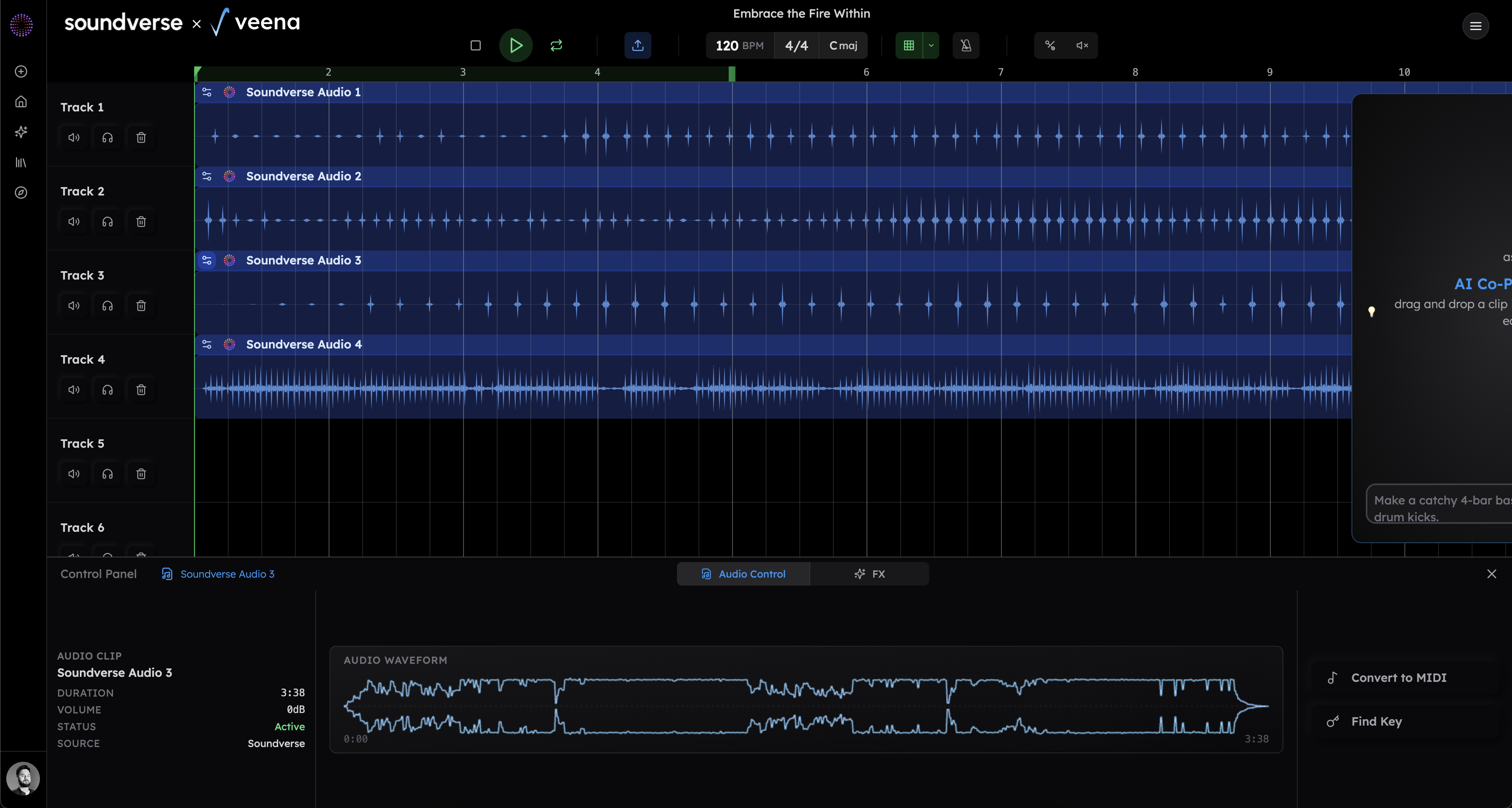Image resolution: width=1512 pixels, height=808 pixels.
Task: Click the Soundverse badge icon on Audio 1 clip
Action: [229, 92]
